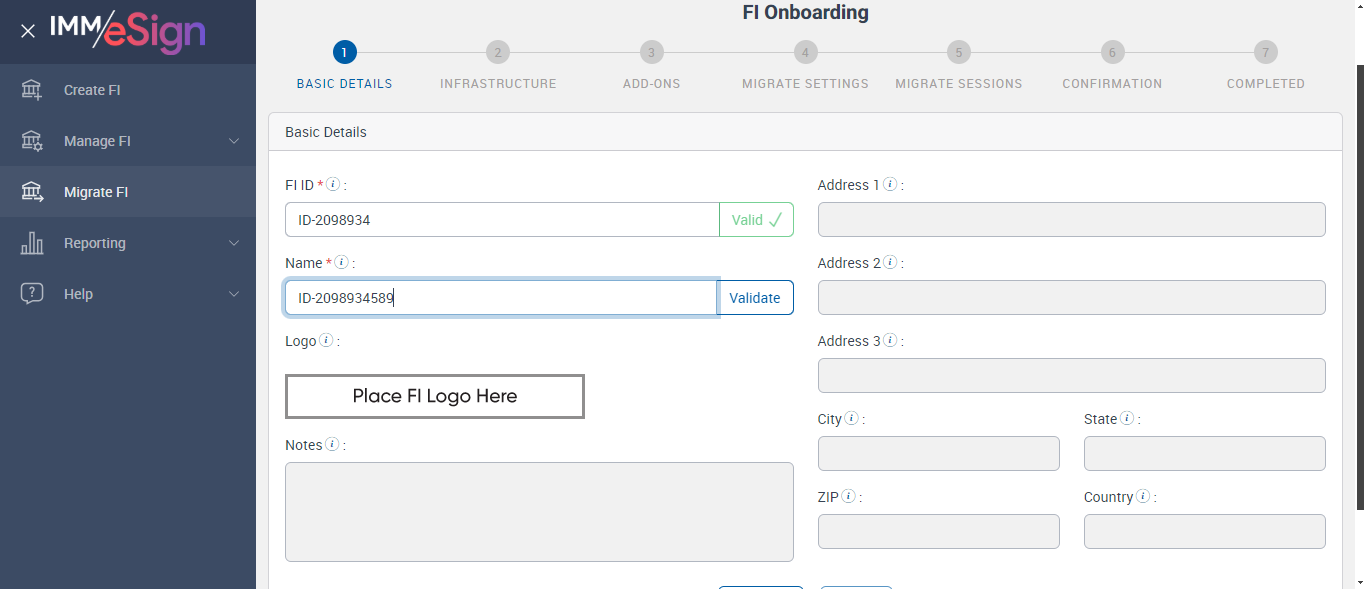Click the info icon next to Country
1366x589 pixels.
pos(1143,497)
